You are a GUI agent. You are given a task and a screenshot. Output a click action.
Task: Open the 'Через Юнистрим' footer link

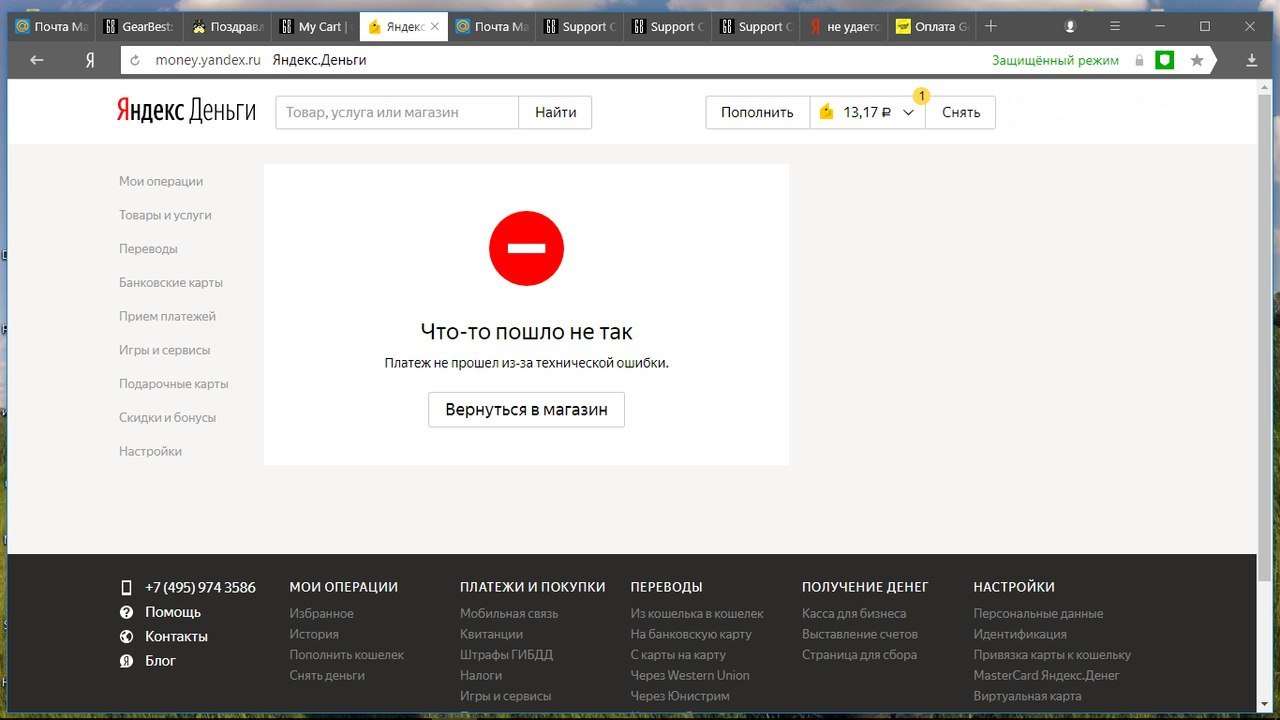click(x=680, y=696)
